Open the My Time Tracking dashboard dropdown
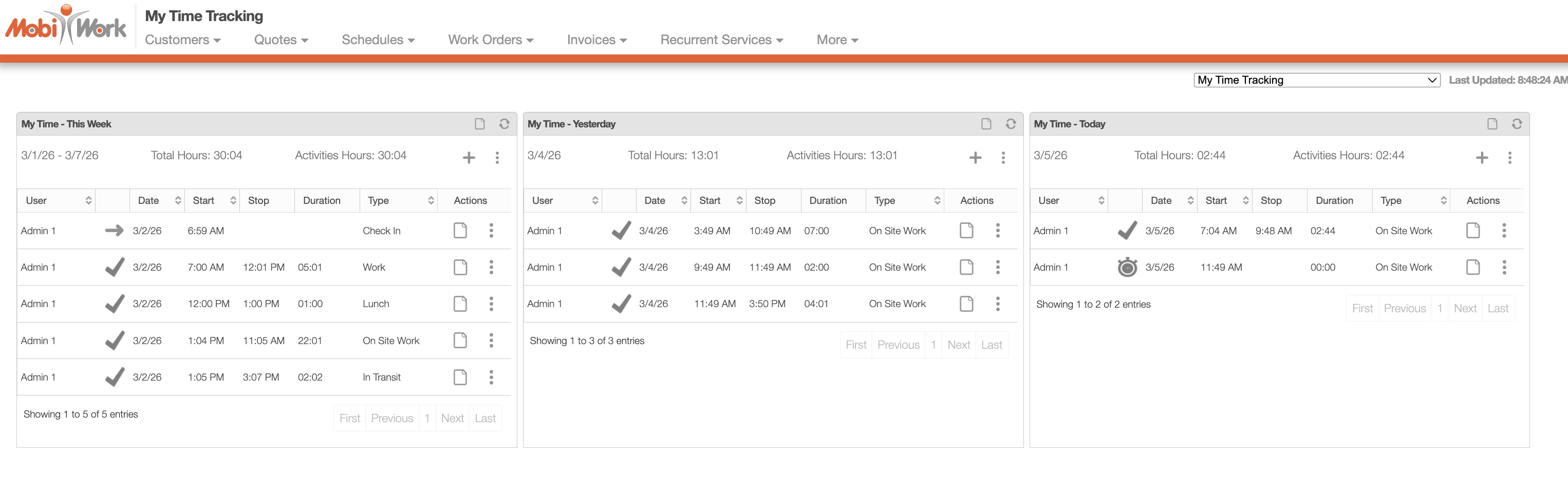 coord(1316,80)
